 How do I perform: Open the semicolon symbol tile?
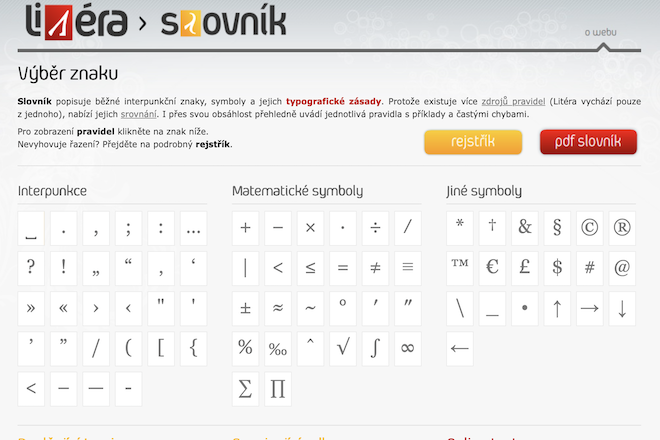(x=129, y=228)
